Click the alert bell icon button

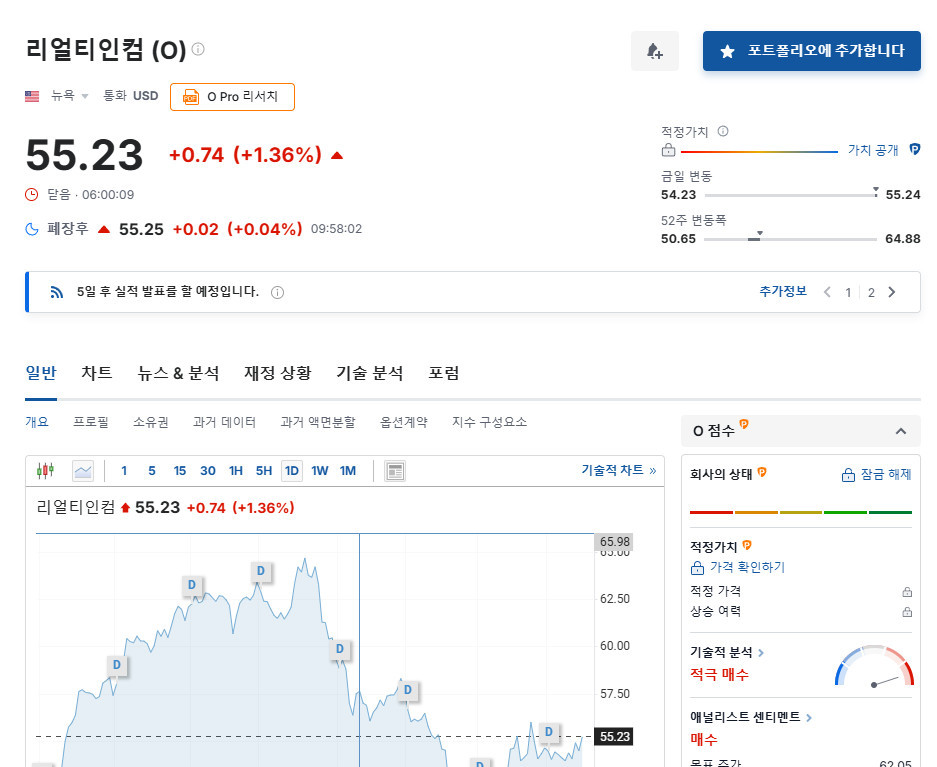[x=655, y=51]
